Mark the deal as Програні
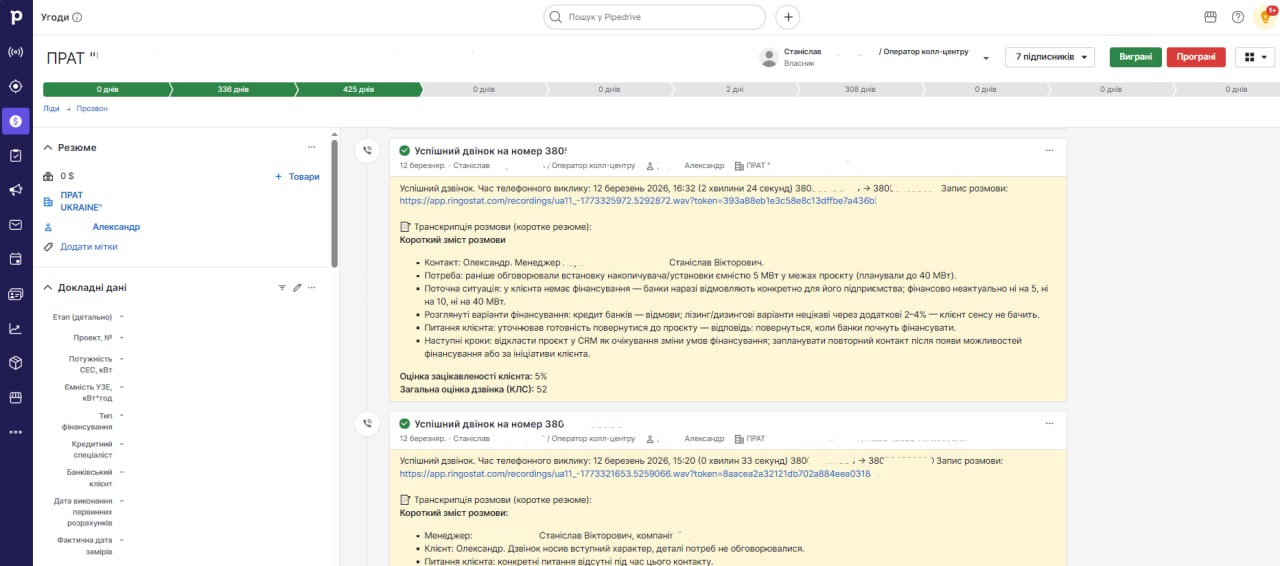1280x566 pixels. pos(1196,57)
